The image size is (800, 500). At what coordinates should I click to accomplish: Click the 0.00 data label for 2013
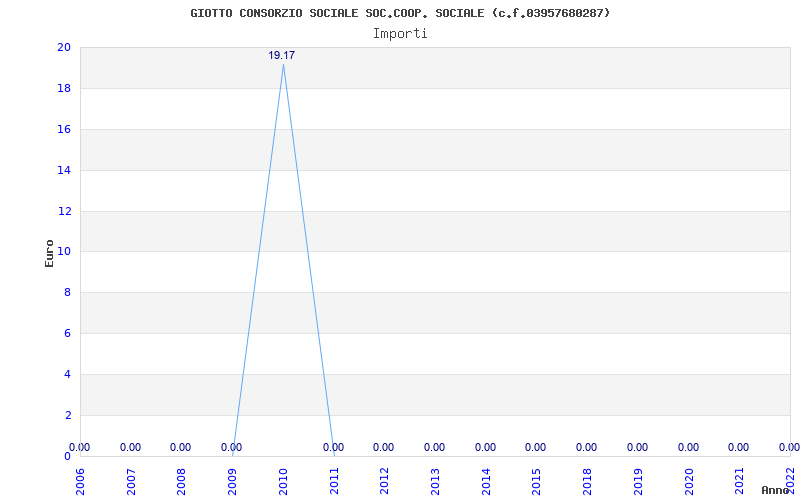click(435, 447)
